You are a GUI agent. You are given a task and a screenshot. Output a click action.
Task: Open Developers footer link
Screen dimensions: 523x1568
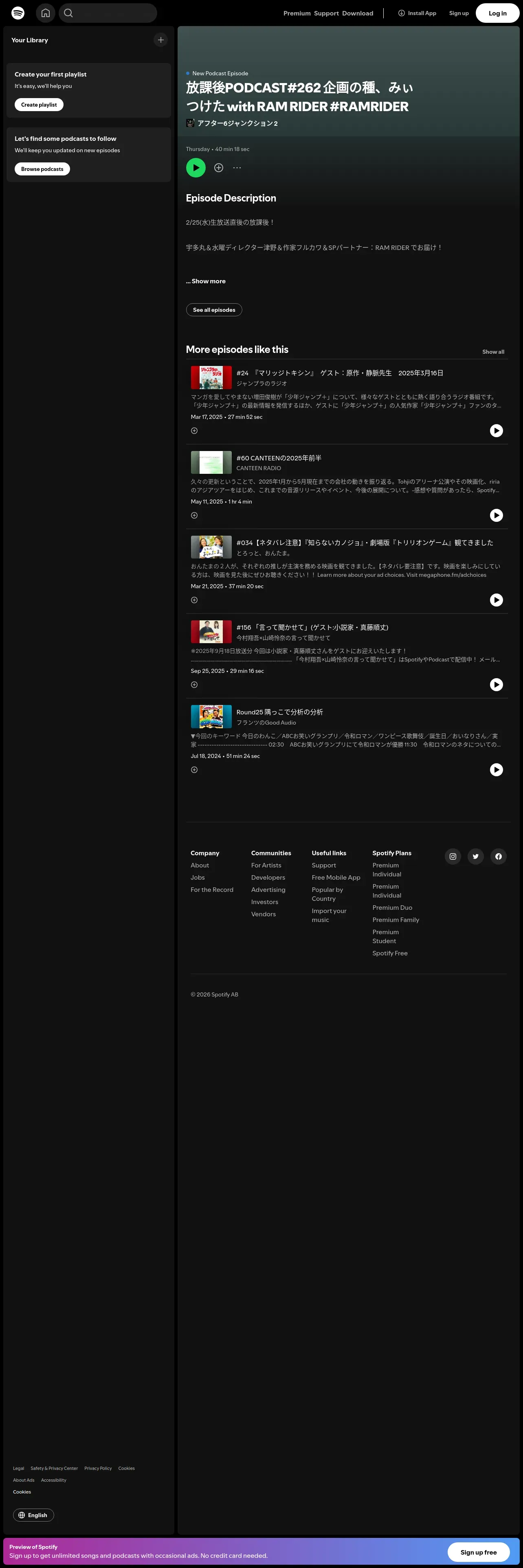[268, 877]
